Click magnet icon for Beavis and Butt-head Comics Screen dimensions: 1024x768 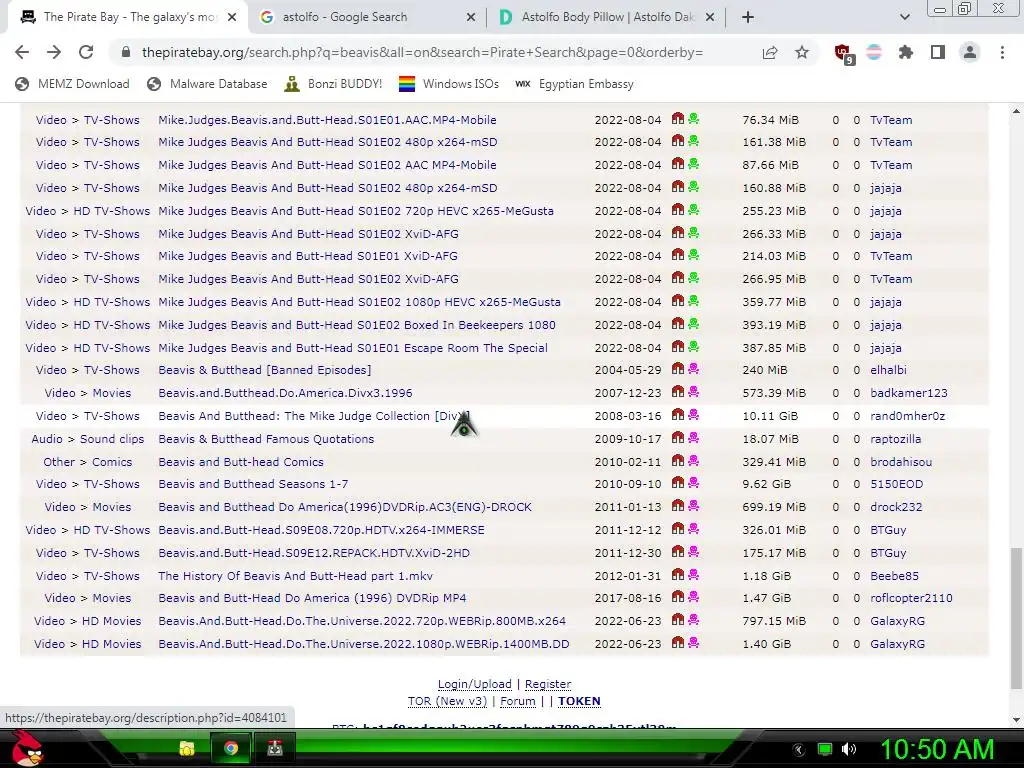pos(678,461)
